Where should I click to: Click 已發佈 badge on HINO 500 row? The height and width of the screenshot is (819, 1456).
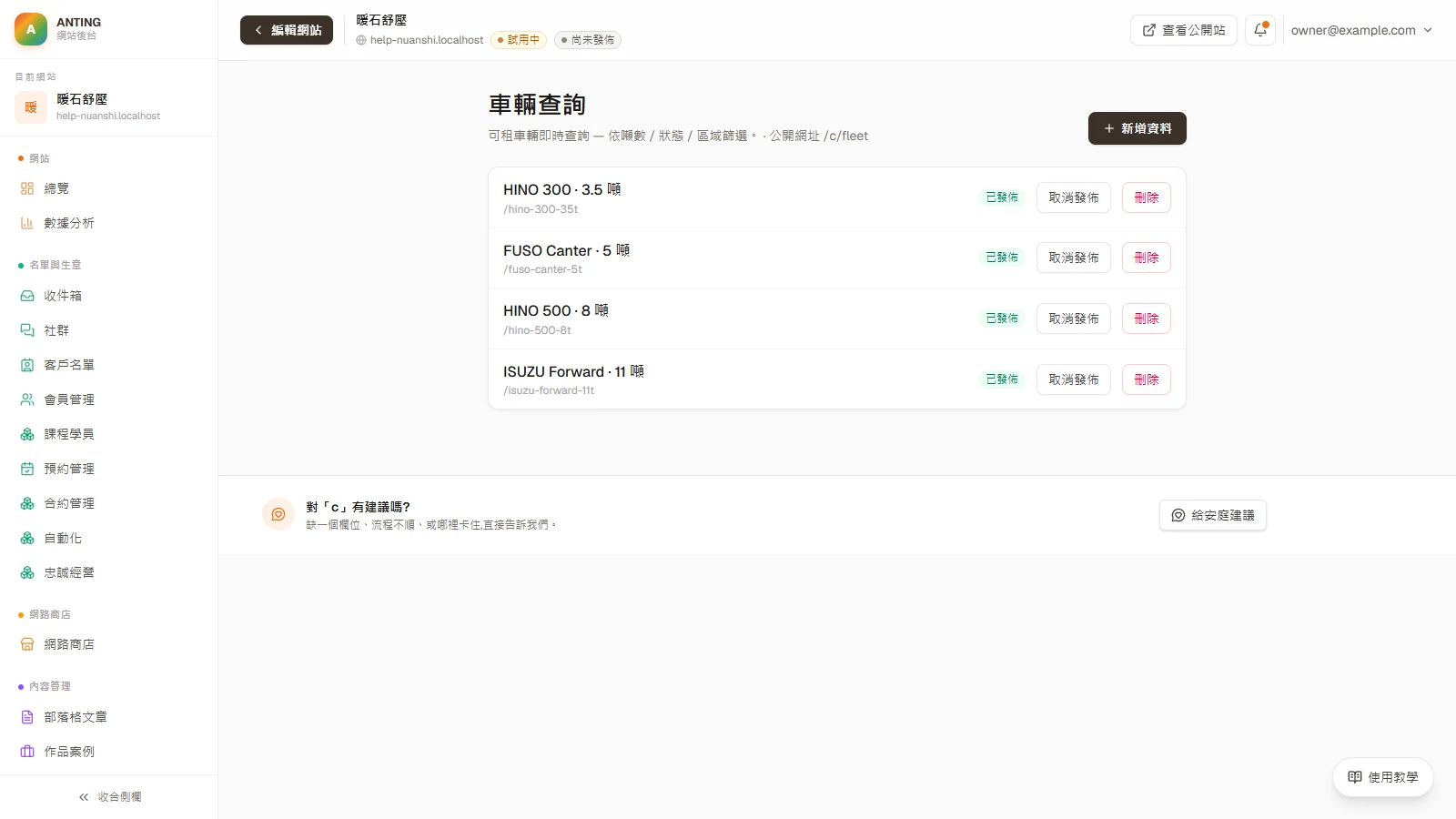(x=1002, y=318)
